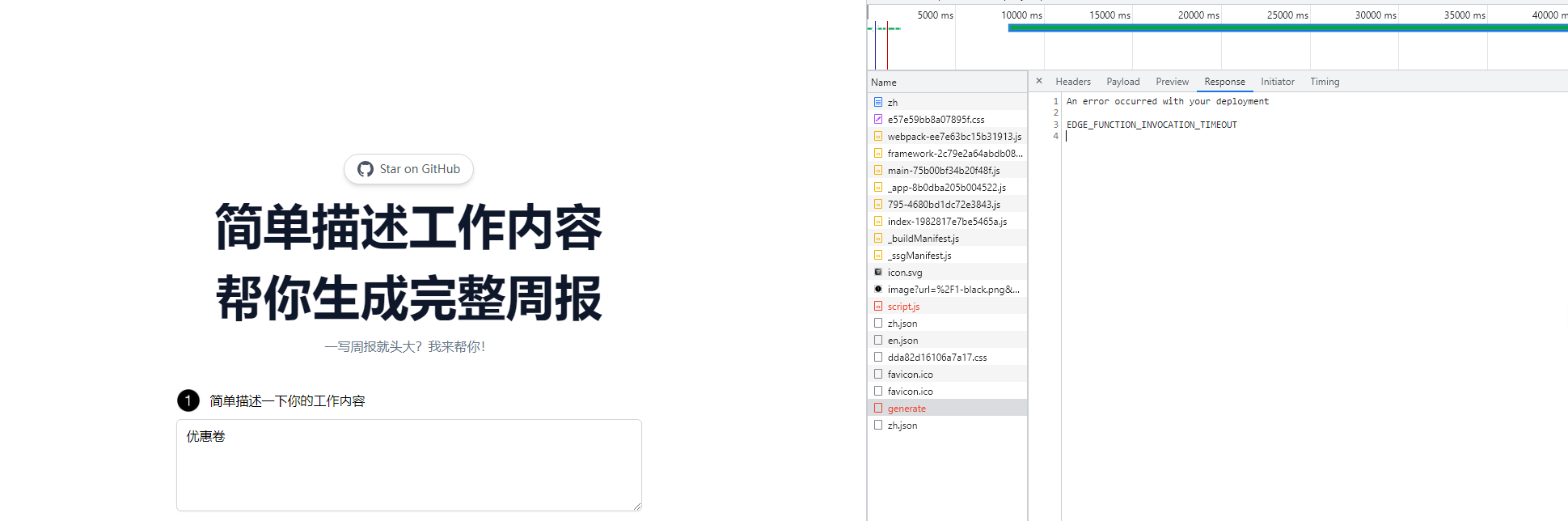
Task: Click the Star on GitHub button
Action: [x=408, y=169]
